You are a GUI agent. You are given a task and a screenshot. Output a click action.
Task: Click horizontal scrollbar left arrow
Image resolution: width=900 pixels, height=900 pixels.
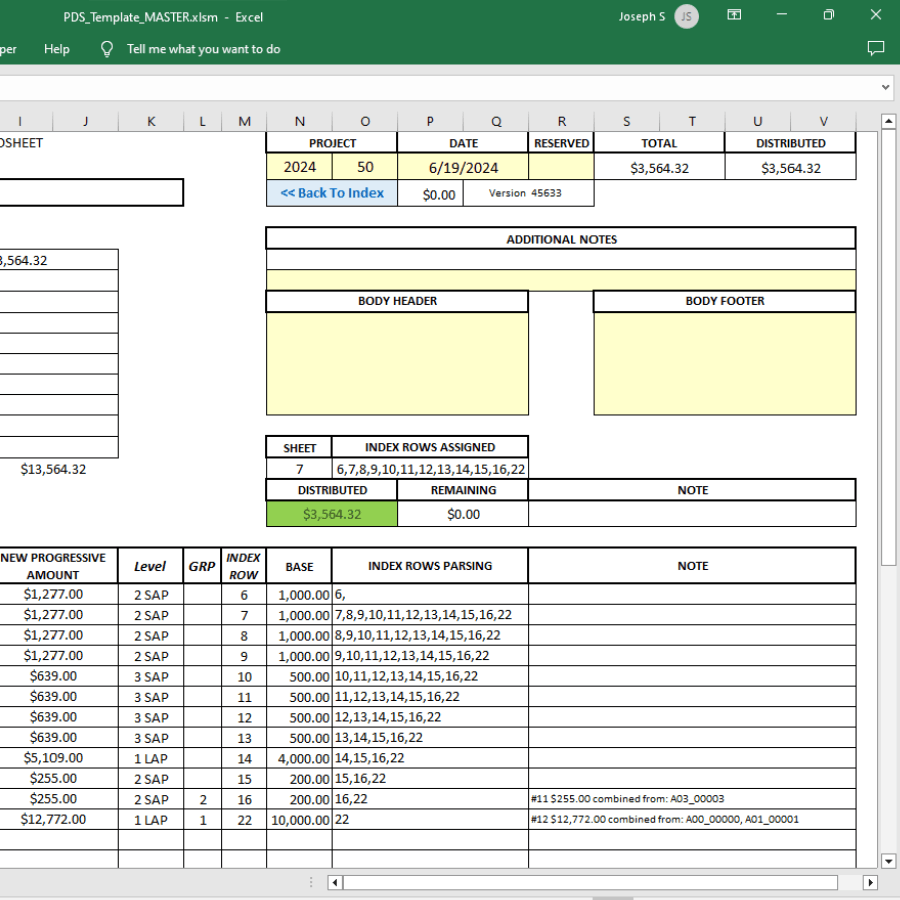click(335, 882)
